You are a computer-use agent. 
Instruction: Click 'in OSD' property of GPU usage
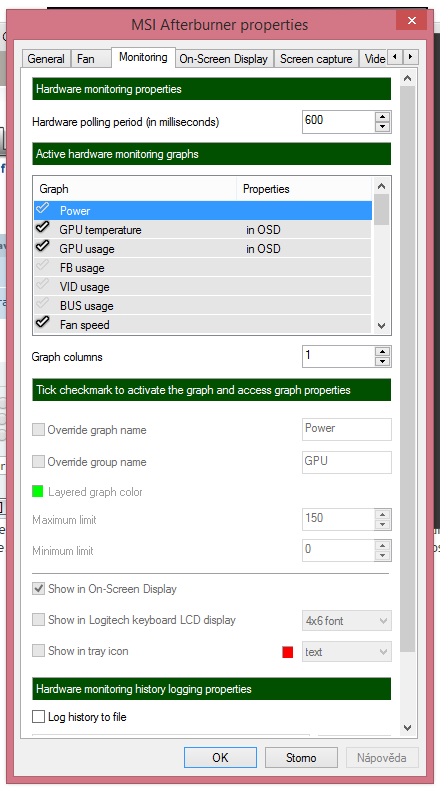pos(263,249)
